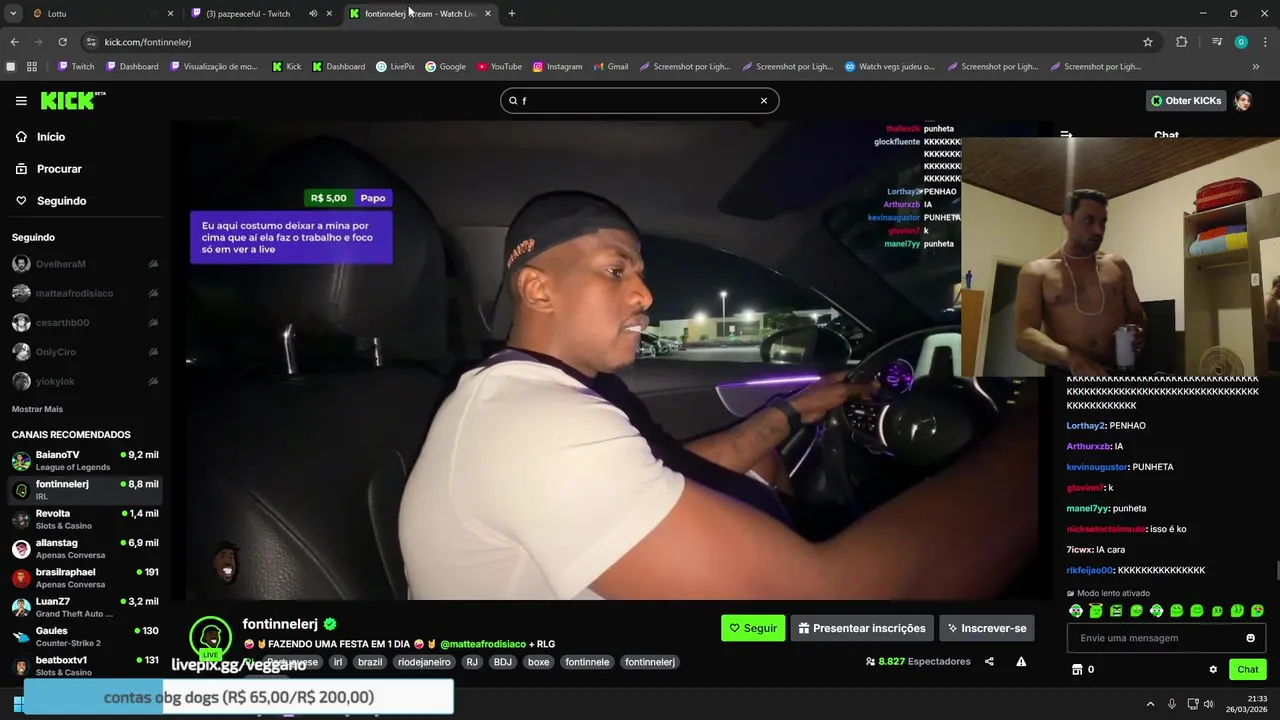Click the Inscrever-se button
The image size is (1280, 720).
pos(986,628)
